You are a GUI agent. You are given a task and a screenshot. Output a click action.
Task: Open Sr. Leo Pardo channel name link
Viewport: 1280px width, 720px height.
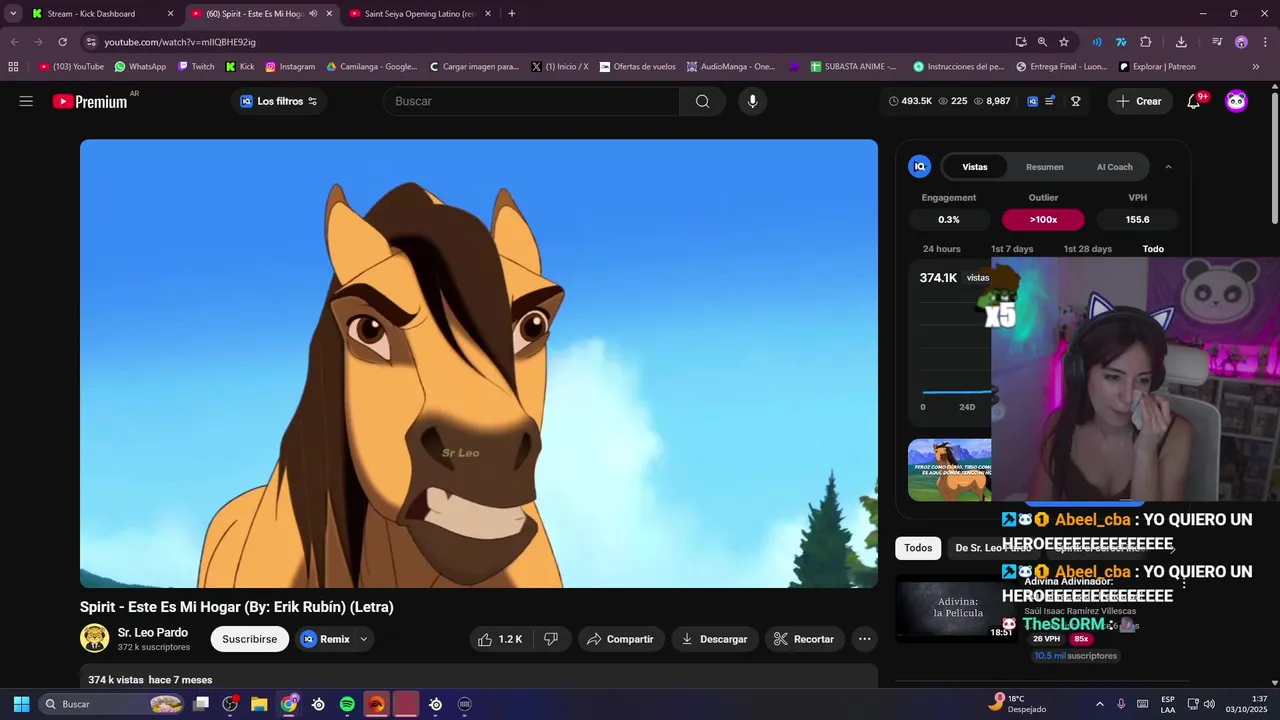pos(153,633)
